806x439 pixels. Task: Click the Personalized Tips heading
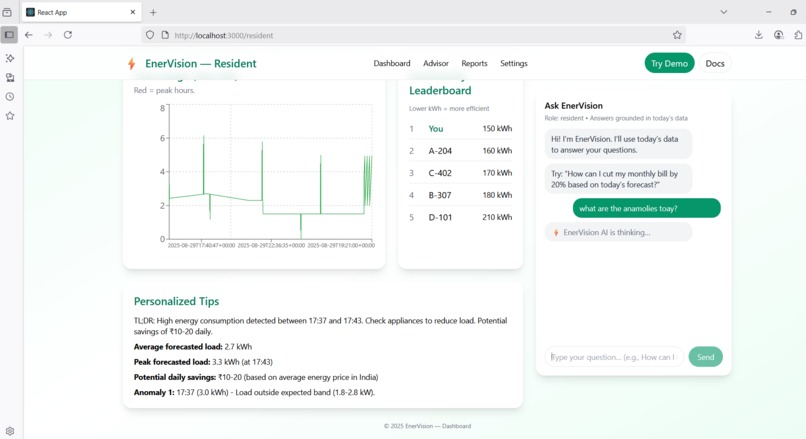click(x=176, y=301)
